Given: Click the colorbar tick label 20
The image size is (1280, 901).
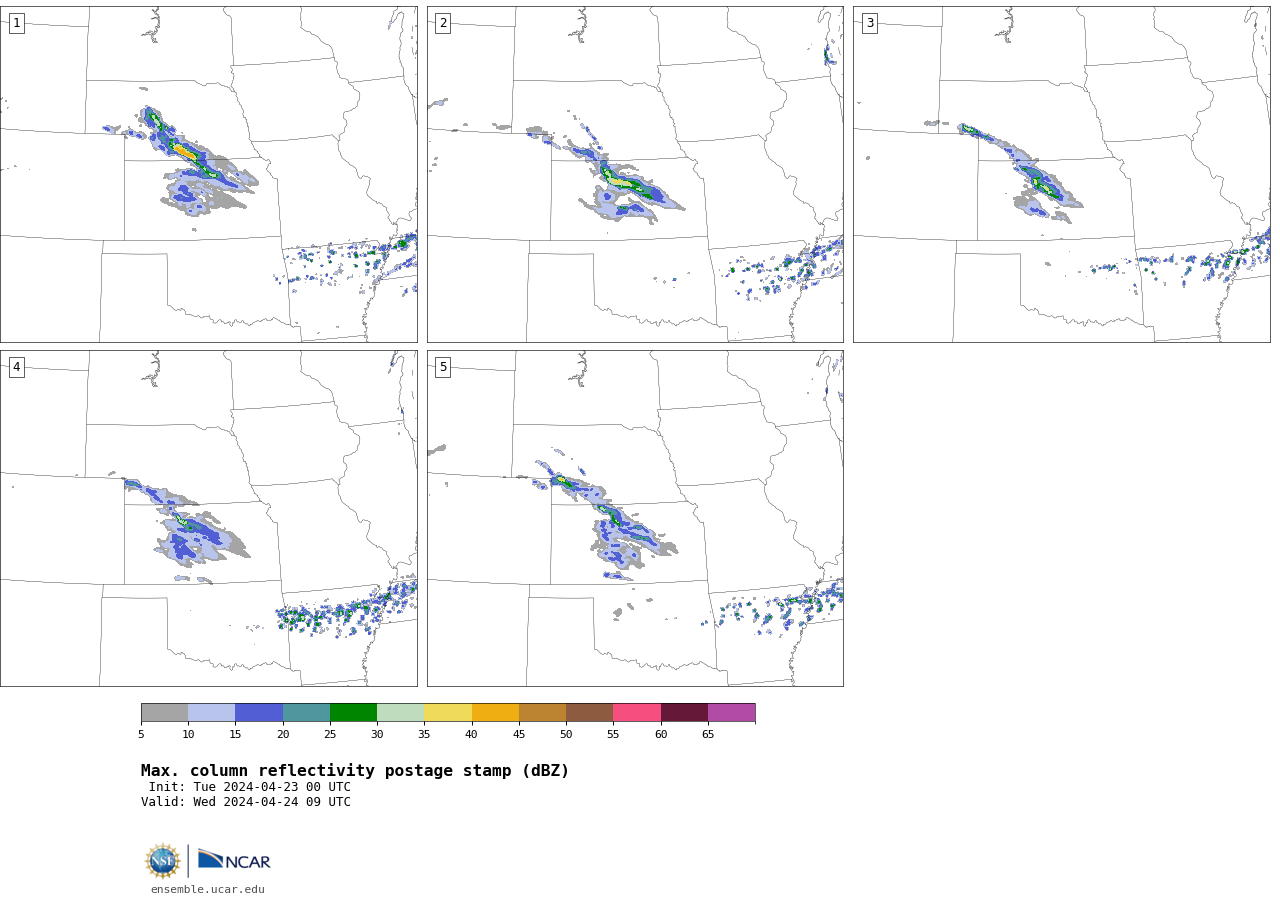Looking at the screenshot, I should [283, 735].
